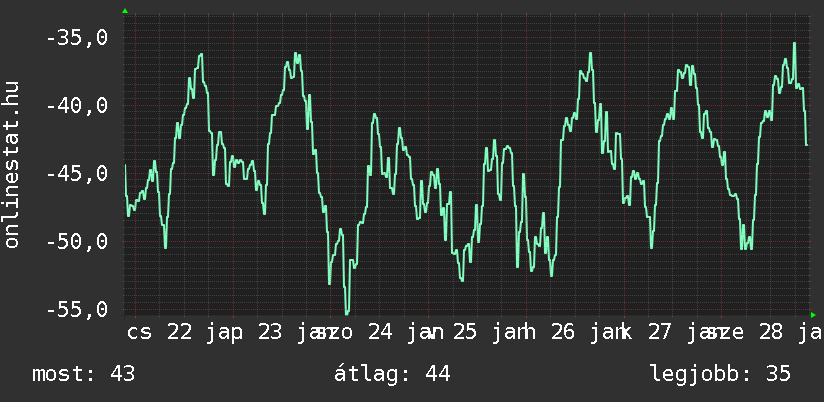Screen dimensions: 824x402
Task: Select date 26 on the time axis
Action: point(563,332)
